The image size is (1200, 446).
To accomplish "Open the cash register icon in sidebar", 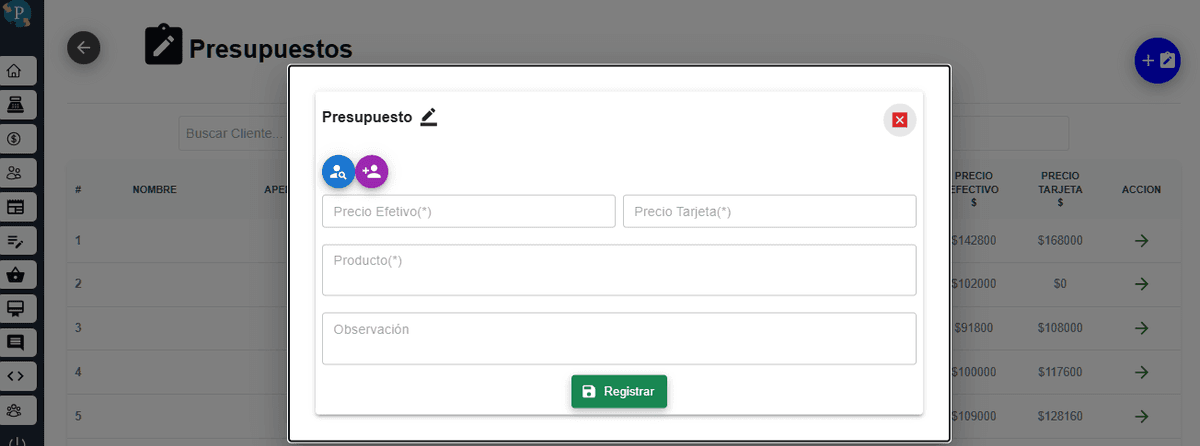I will tap(15, 104).
